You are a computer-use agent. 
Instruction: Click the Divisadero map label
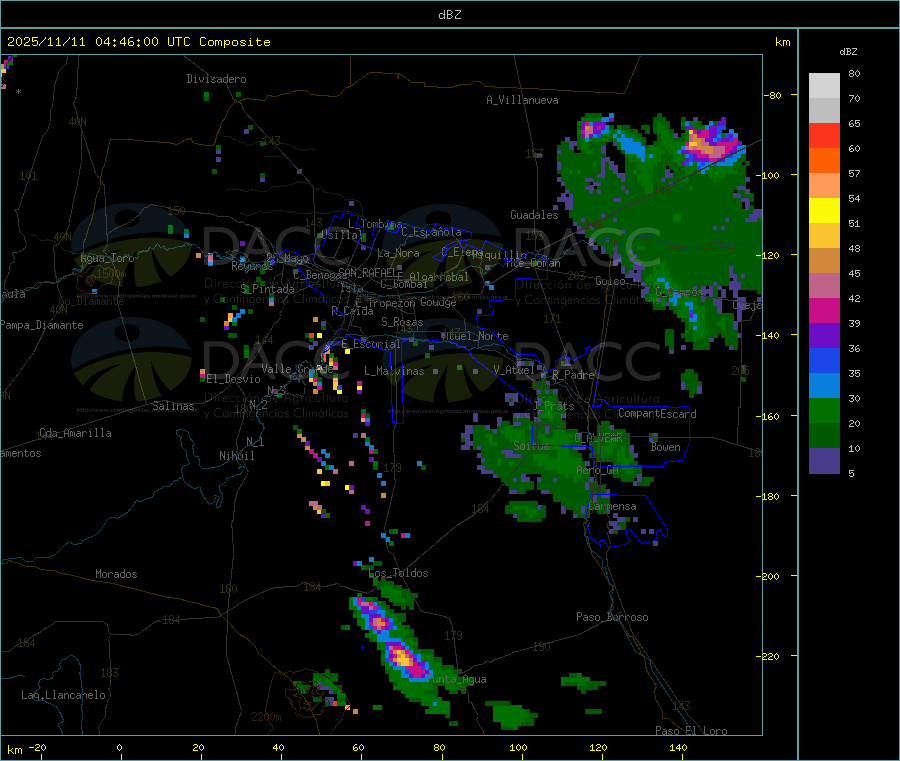[216, 79]
